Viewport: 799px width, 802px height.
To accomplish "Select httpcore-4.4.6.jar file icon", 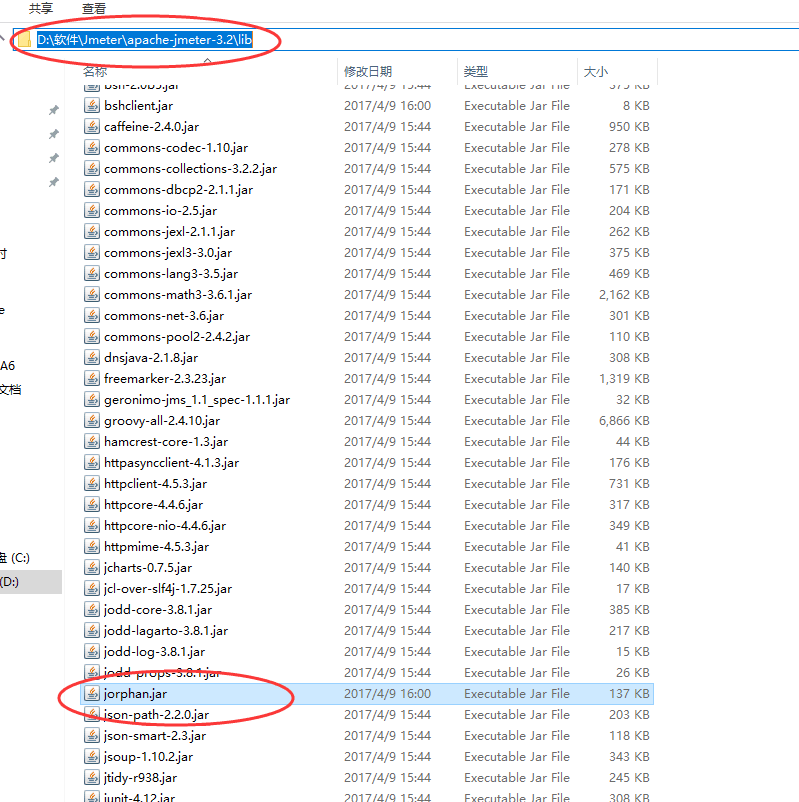I will (92, 504).
